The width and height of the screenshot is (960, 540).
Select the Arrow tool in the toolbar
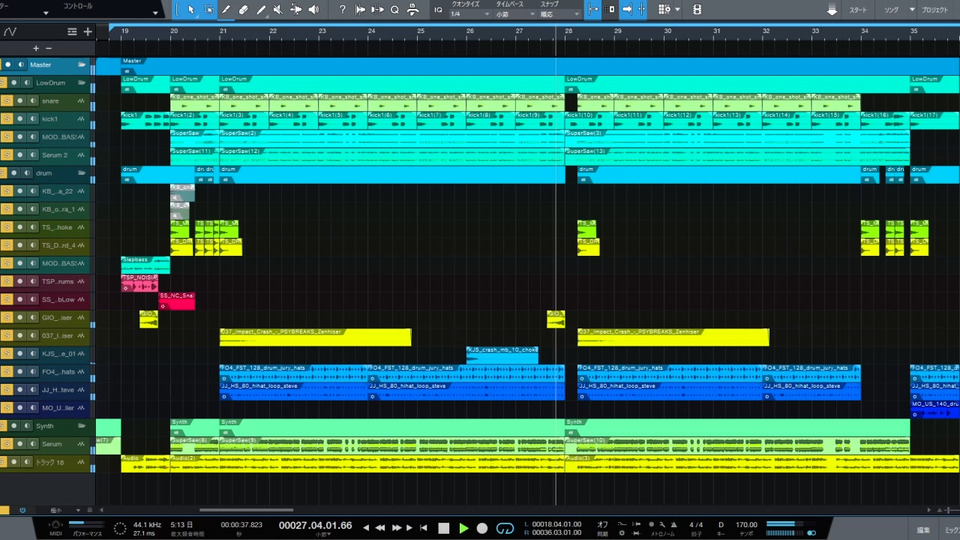[x=192, y=9]
